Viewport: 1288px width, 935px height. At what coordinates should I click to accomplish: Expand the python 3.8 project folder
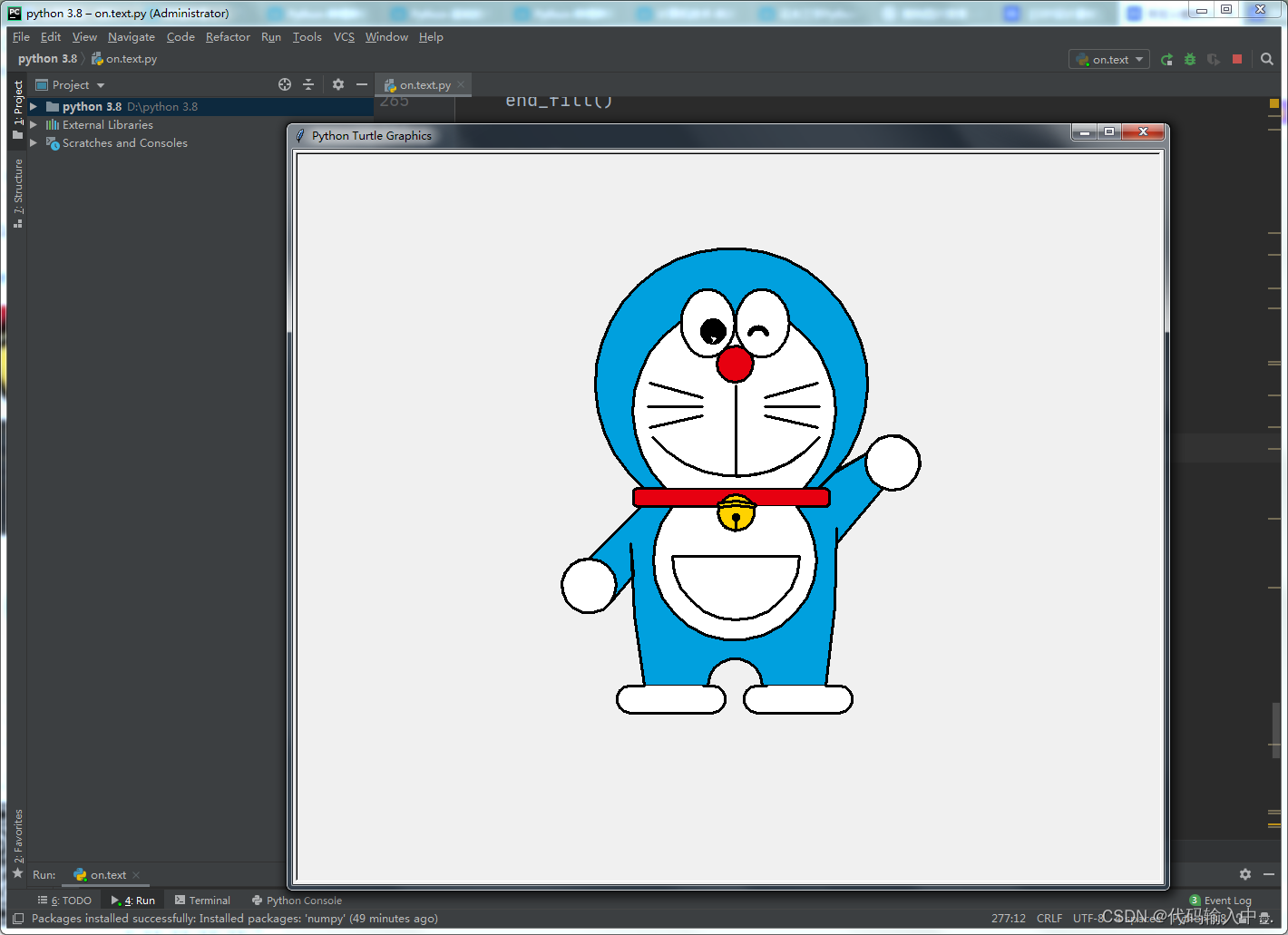(34, 107)
